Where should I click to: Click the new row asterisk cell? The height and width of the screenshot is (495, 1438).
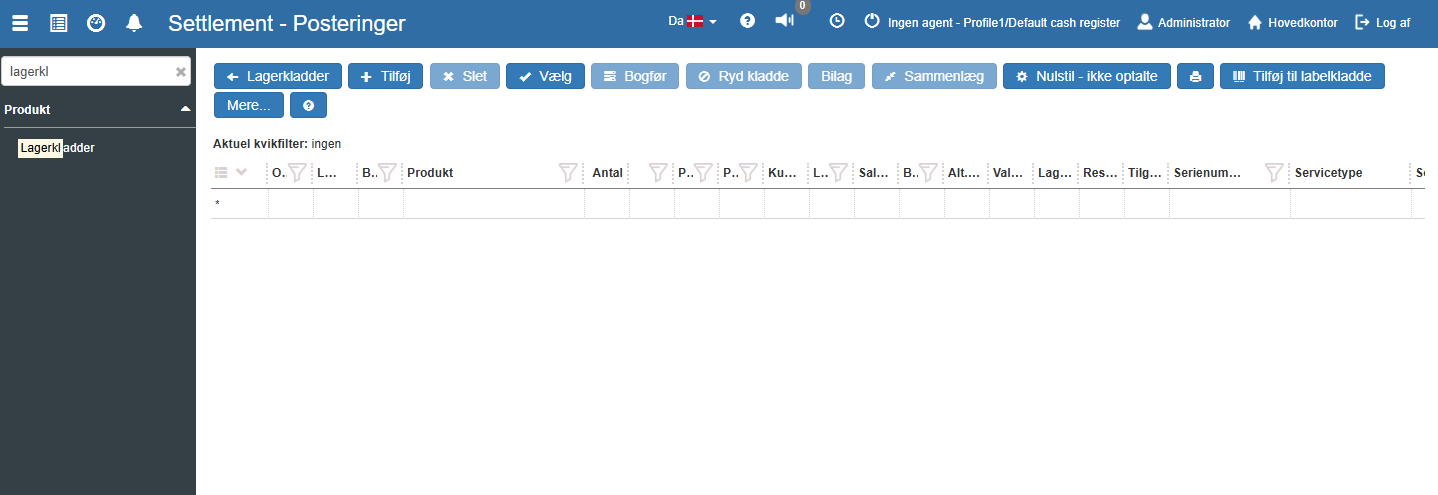click(x=239, y=204)
